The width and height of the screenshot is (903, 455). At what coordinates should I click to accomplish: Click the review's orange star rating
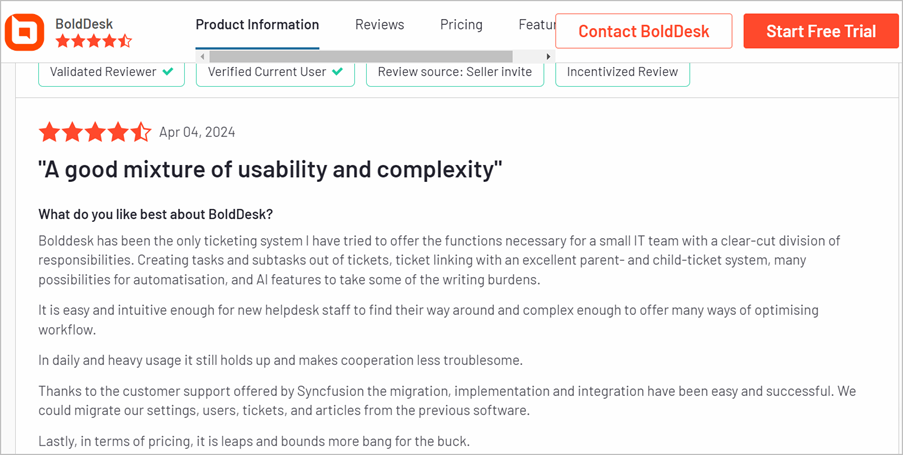click(95, 132)
